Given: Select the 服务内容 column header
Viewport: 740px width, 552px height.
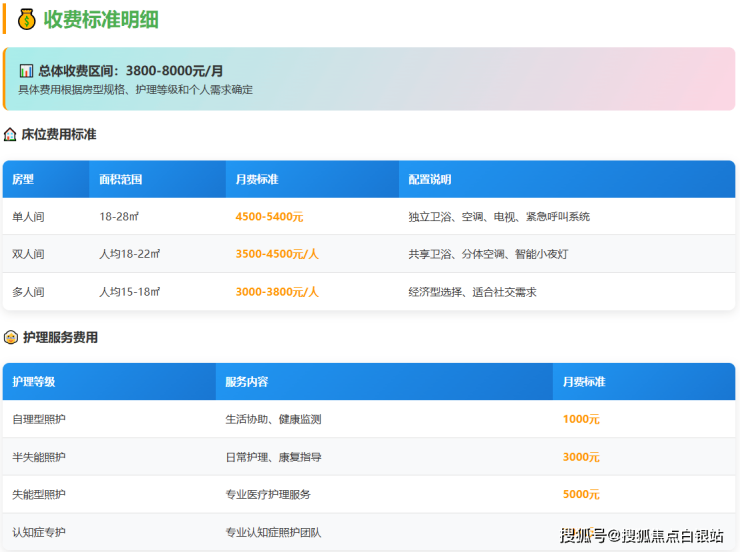Looking at the screenshot, I should 246,382.
